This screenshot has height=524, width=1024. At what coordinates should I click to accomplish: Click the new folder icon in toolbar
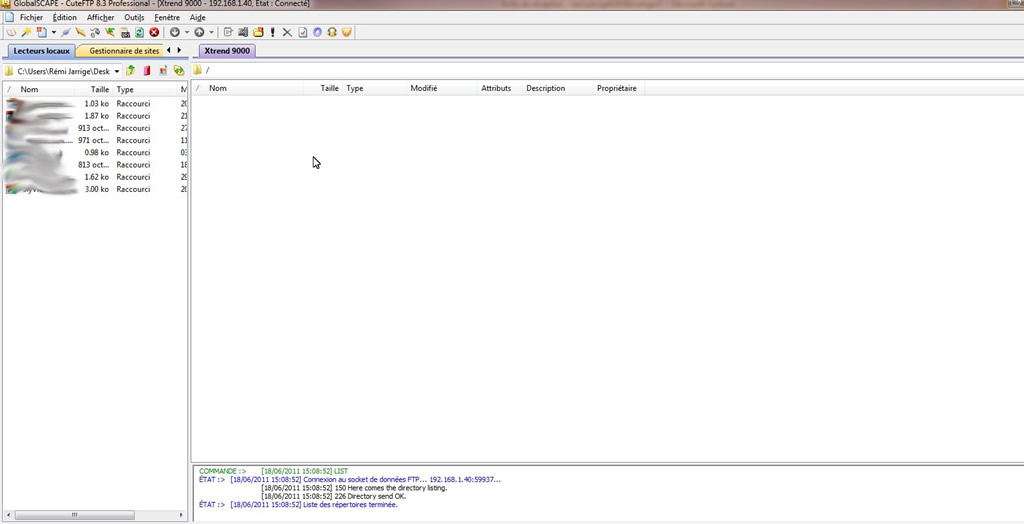click(x=258, y=32)
